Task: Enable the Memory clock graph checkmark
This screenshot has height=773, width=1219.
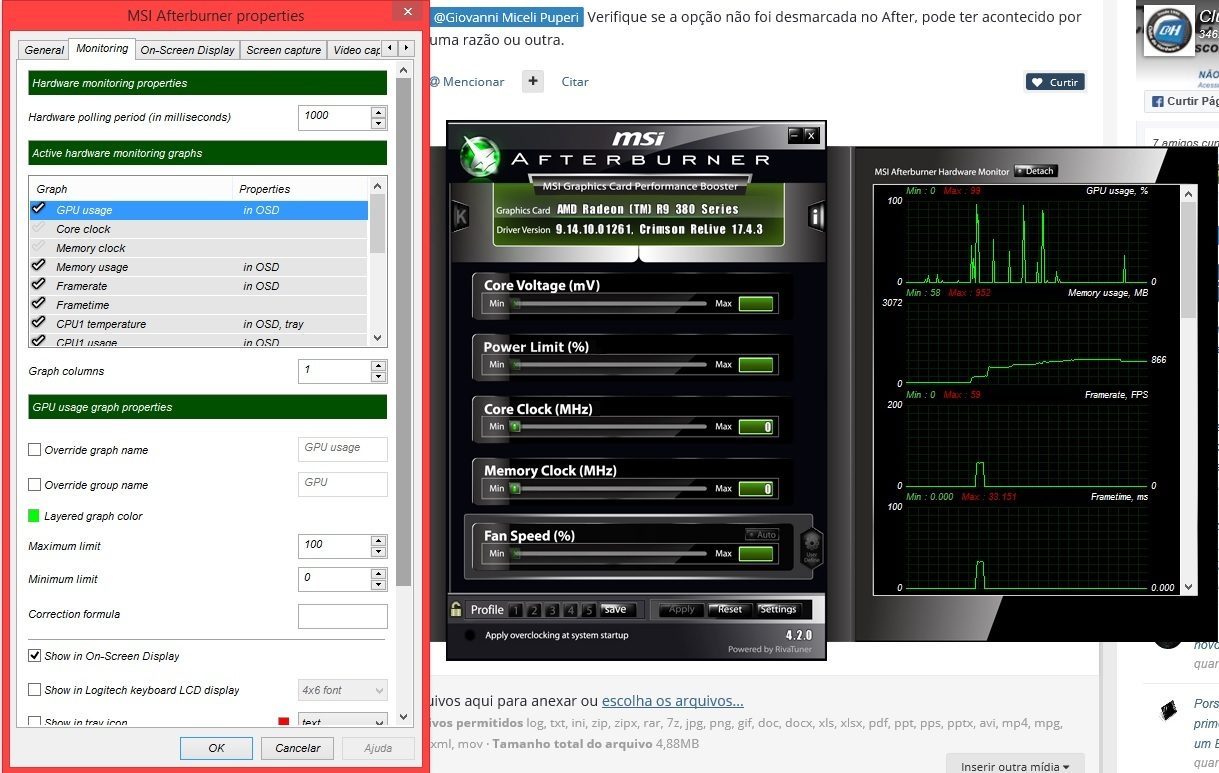Action: 39,247
